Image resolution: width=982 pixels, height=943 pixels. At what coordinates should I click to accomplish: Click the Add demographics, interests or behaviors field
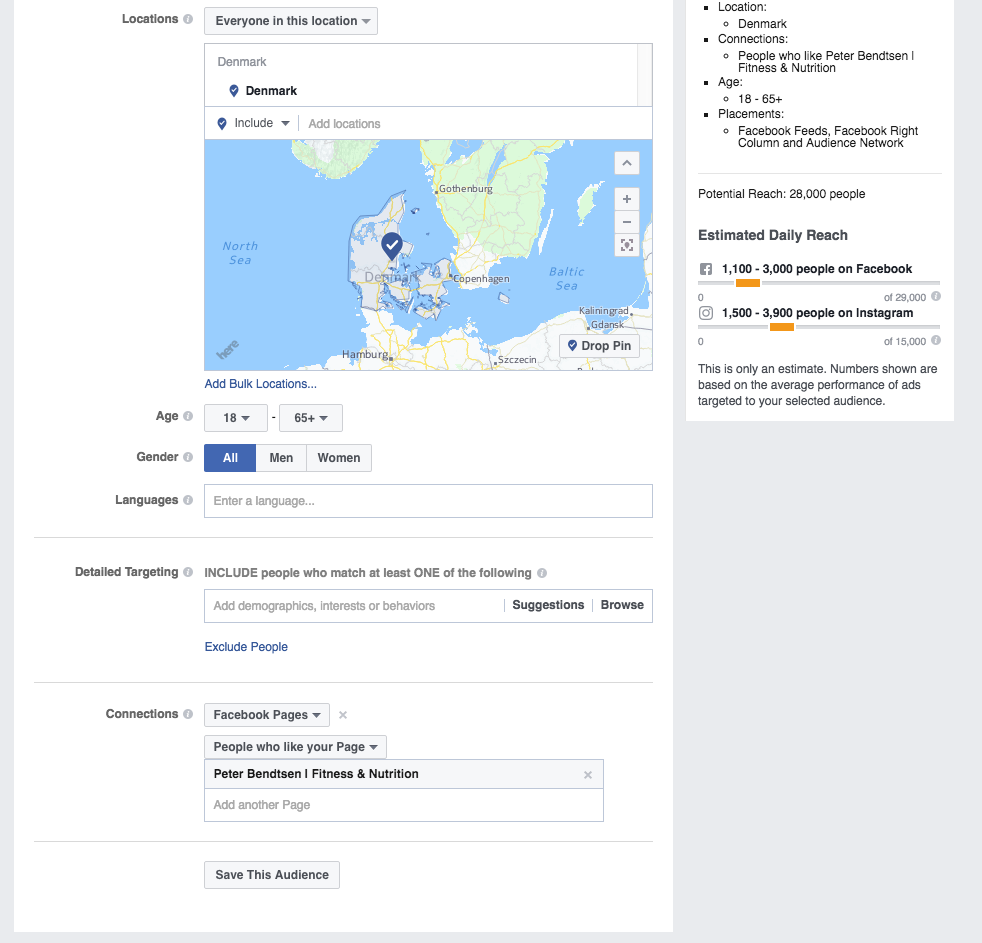(x=354, y=606)
